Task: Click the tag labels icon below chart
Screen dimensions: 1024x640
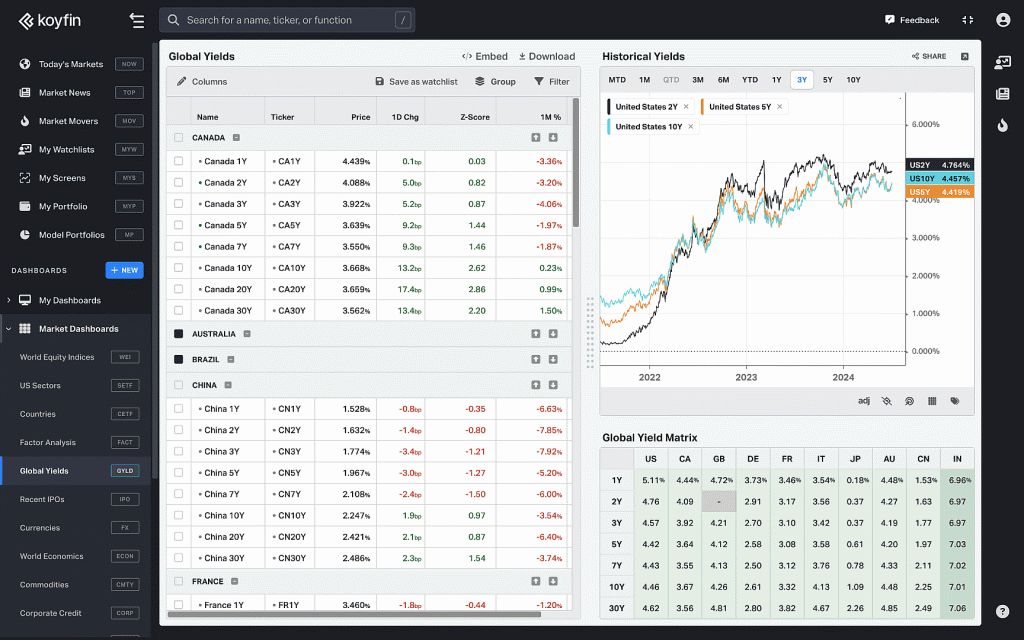Action: 955,401
